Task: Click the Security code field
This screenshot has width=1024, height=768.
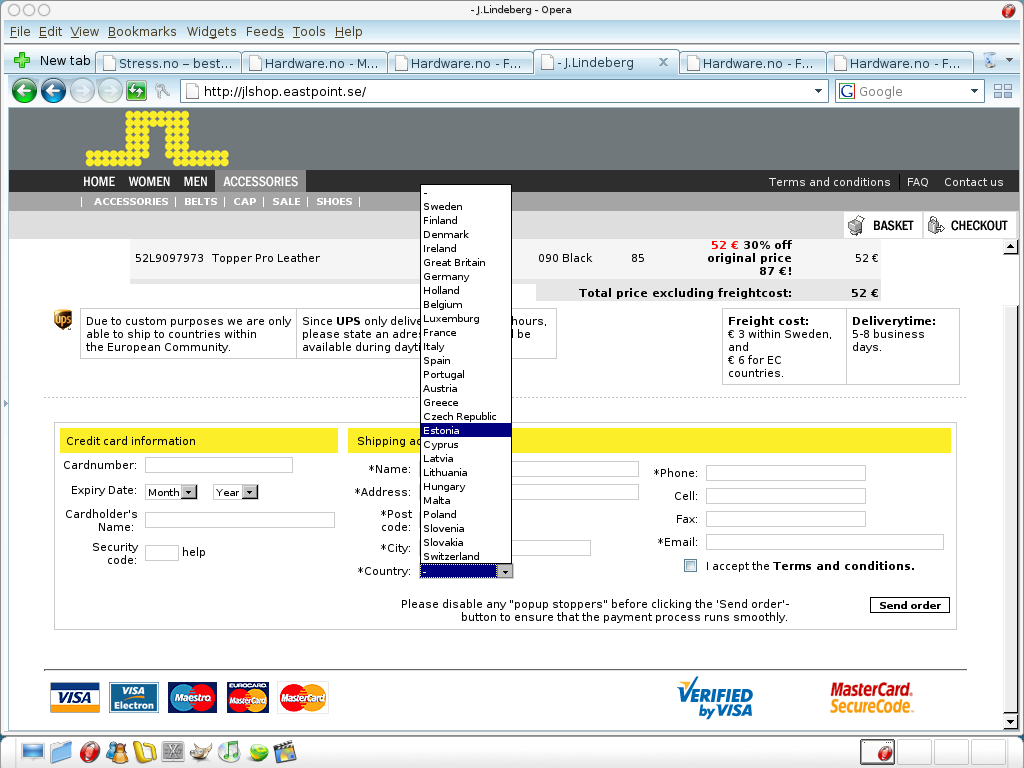Action: click(x=162, y=552)
